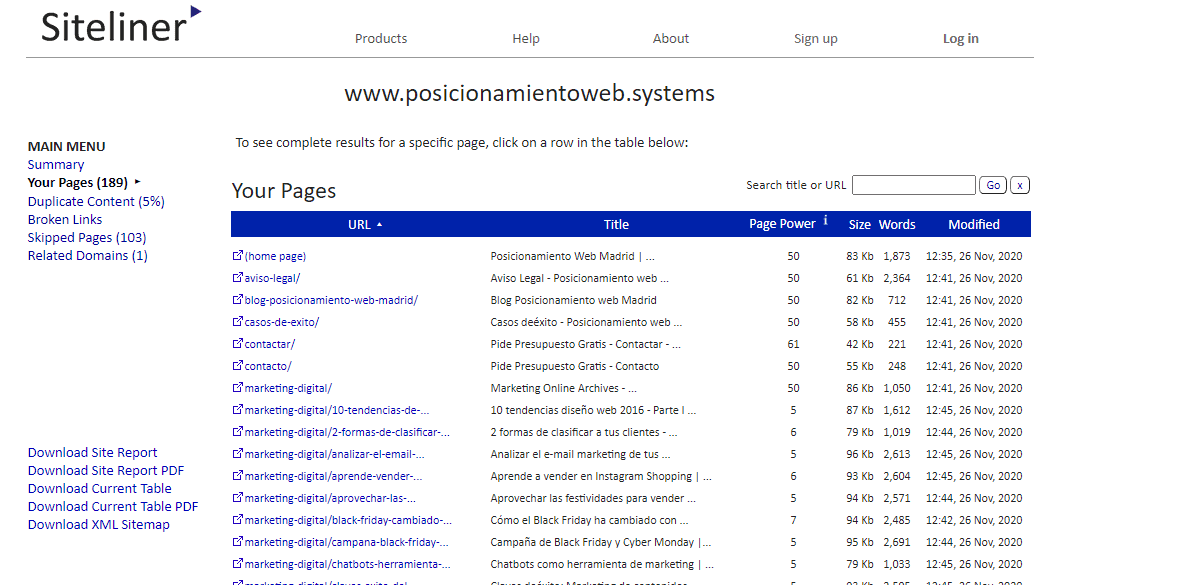This screenshot has height=585, width=1194.
Task: Open Skipped Pages (103)
Action: tap(87, 238)
